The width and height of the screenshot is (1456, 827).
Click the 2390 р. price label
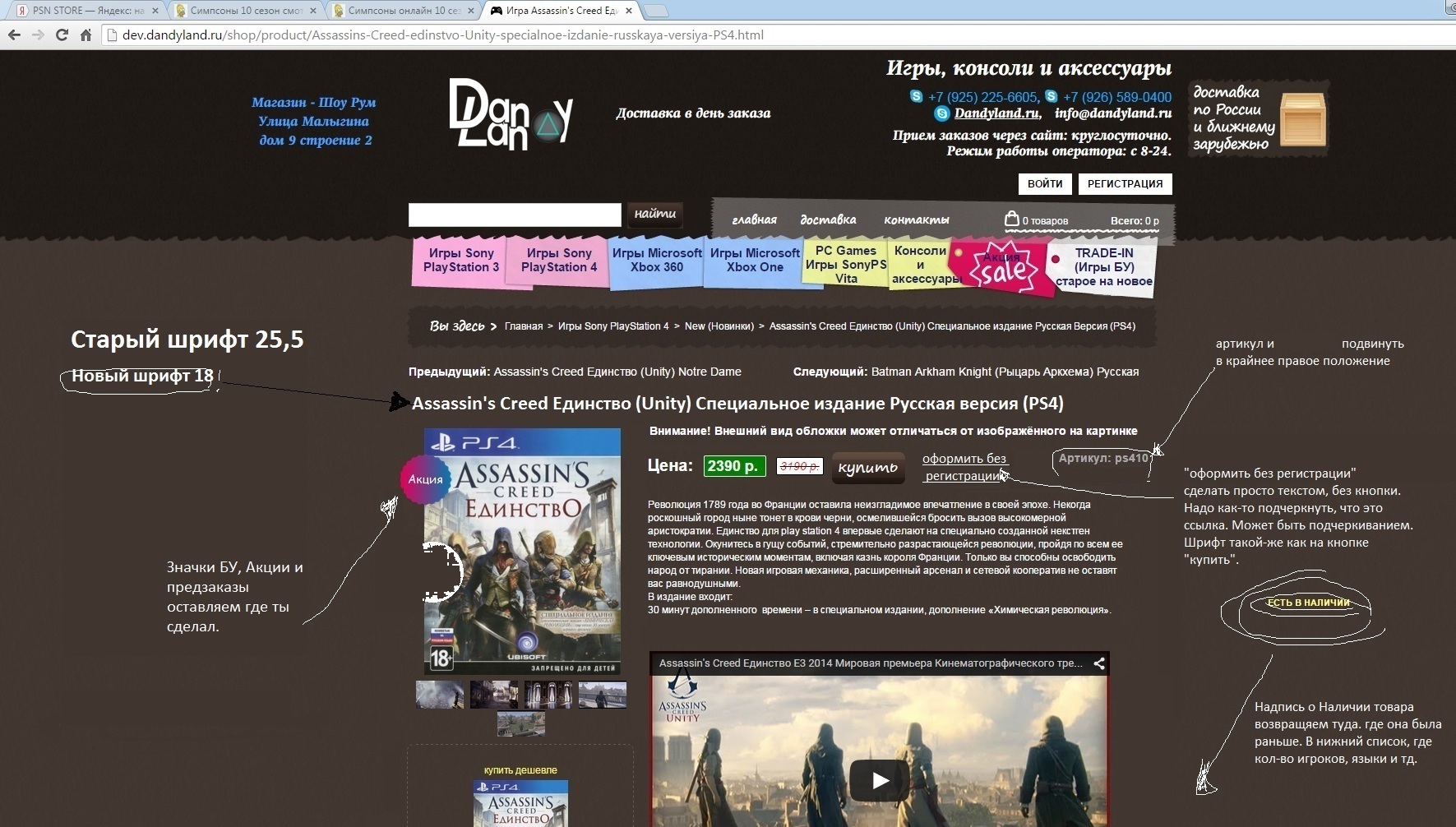tap(734, 466)
